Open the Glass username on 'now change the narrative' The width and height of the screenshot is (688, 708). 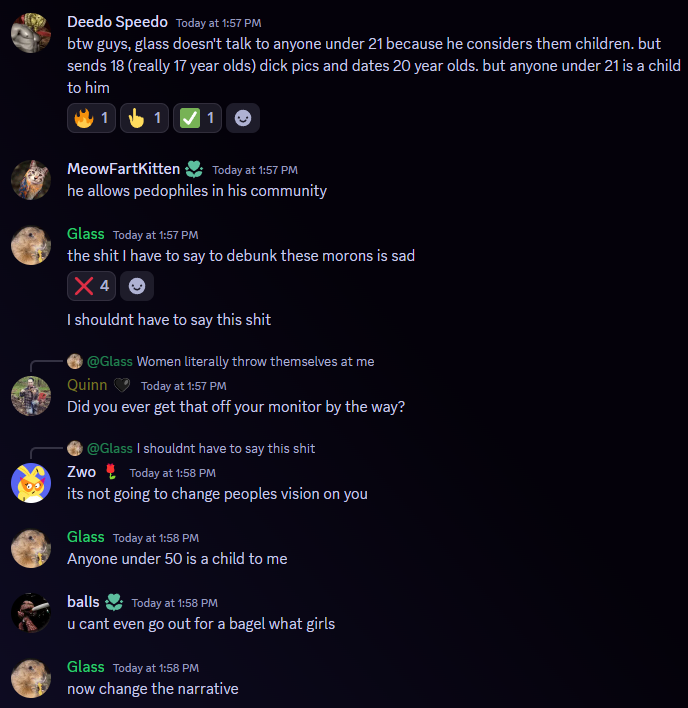coord(86,667)
